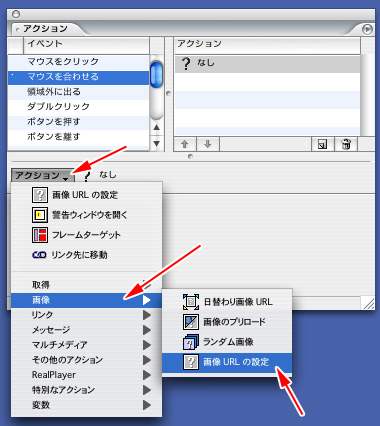This screenshot has width=380, height=426.
Task: Click the window resize grip corner
Action: (x=368, y=303)
